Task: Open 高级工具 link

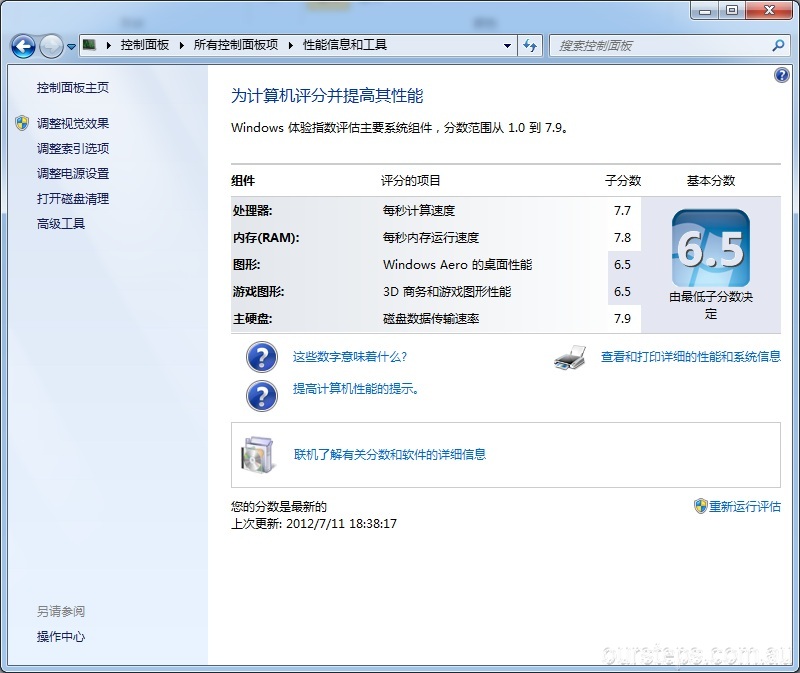Action: 61,223
